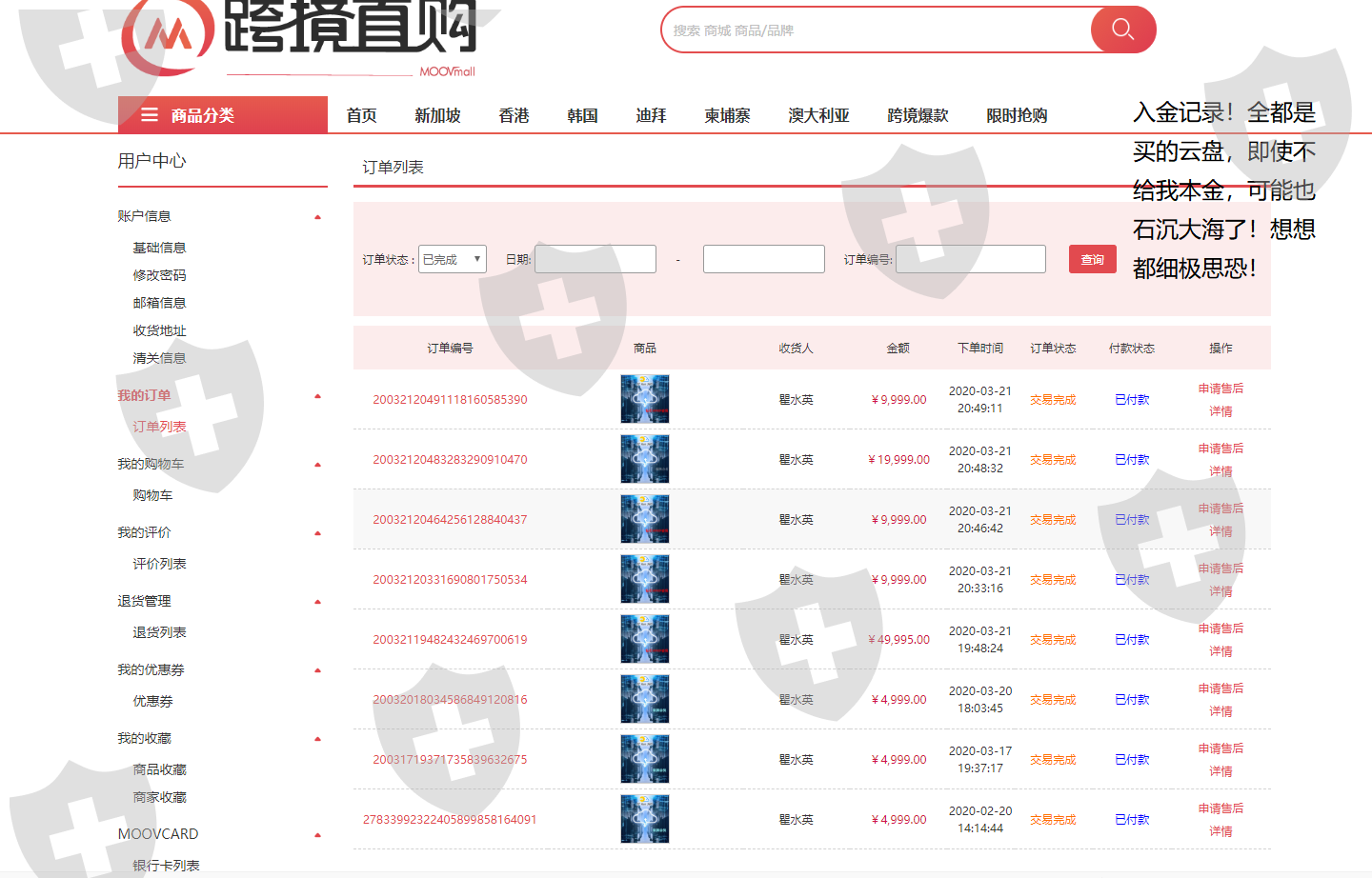Image resolution: width=1372 pixels, height=878 pixels.
Task: Click the end date input field
Action: pos(764,259)
